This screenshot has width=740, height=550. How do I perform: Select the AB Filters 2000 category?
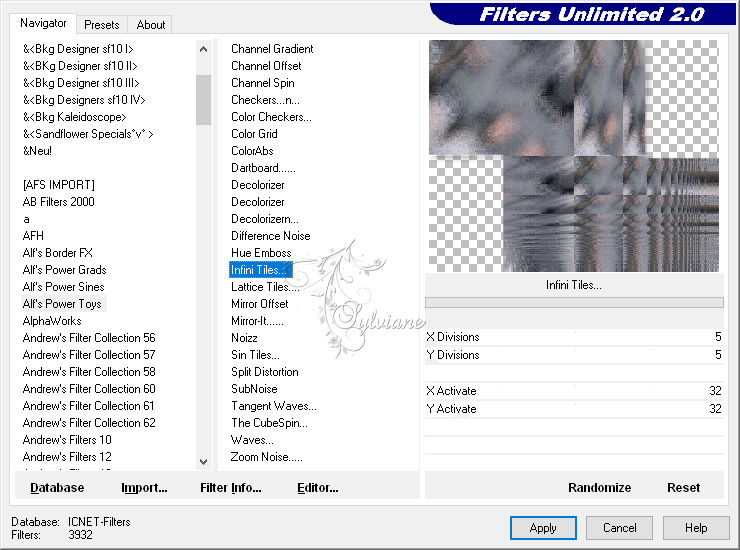[59, 202]
